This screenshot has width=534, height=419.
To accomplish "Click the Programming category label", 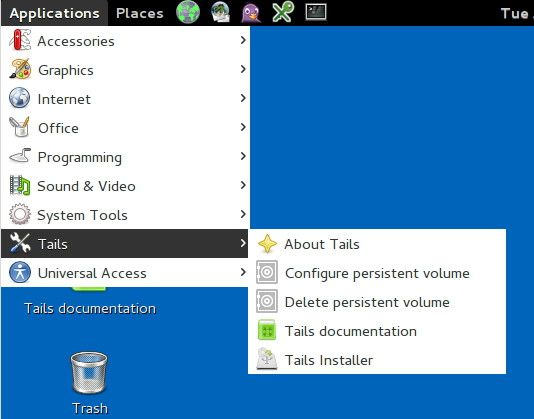I will tap(80, 158).
